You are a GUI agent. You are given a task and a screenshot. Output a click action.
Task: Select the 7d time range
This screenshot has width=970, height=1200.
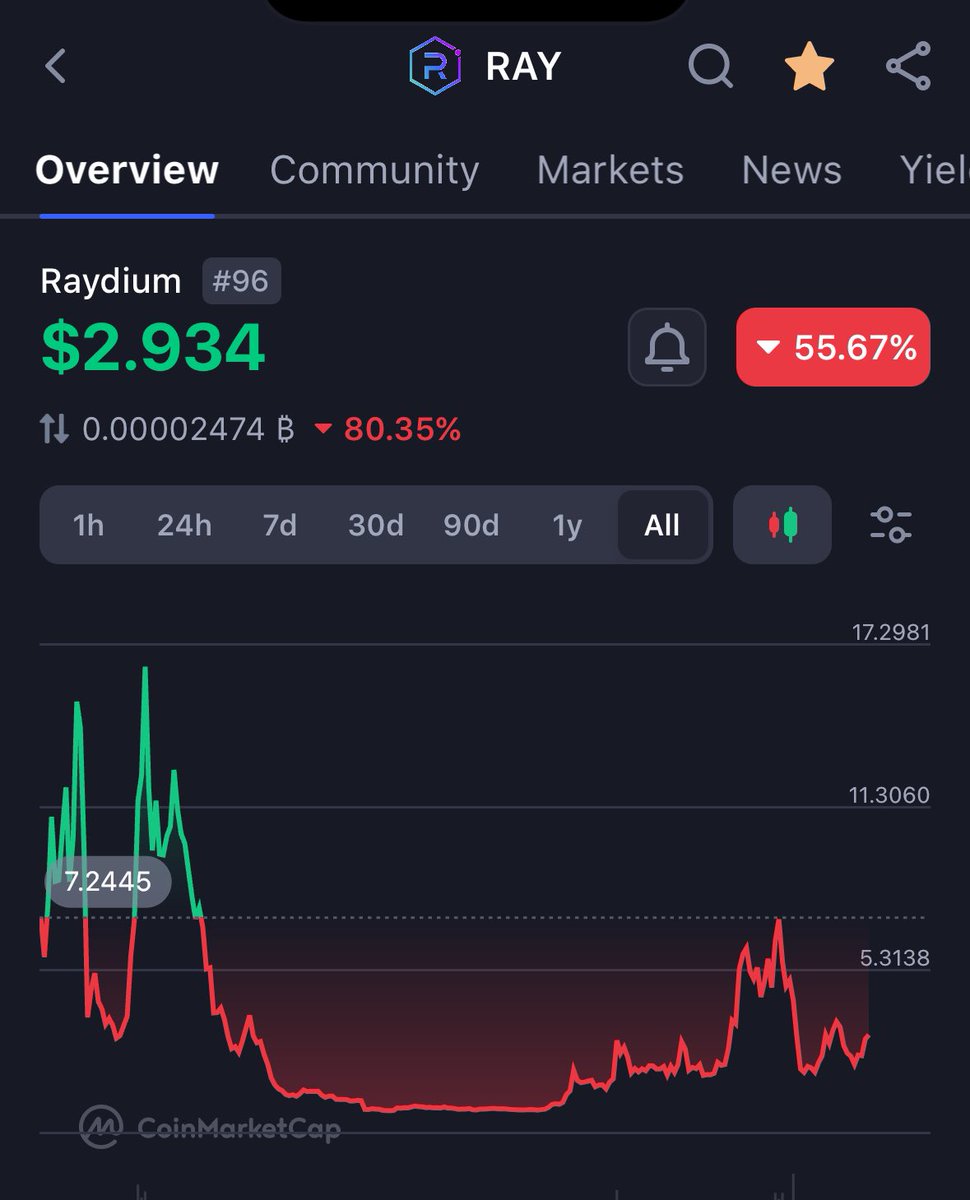[x=280, y=525]
